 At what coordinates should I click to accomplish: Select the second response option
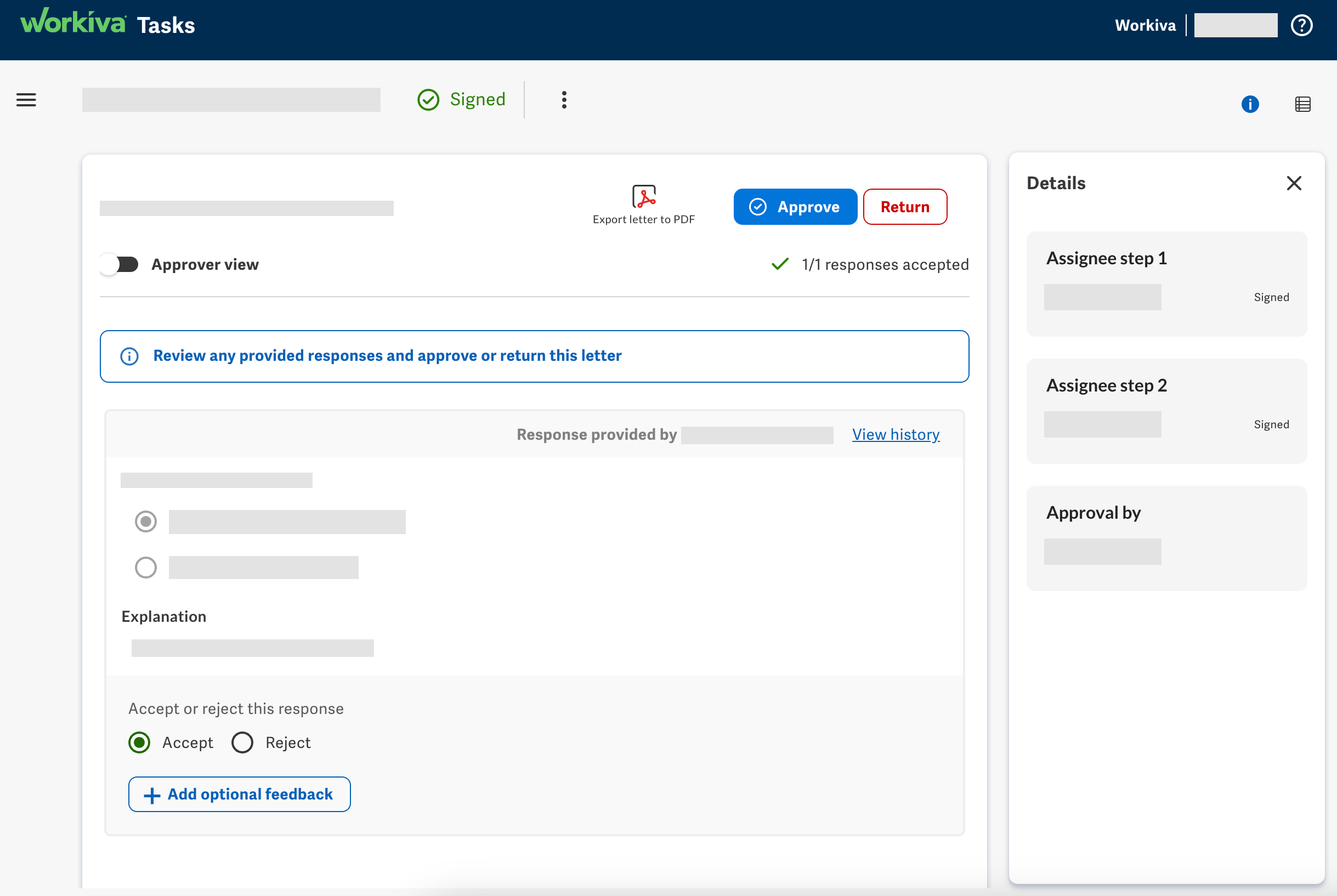[x=146, y=567]
